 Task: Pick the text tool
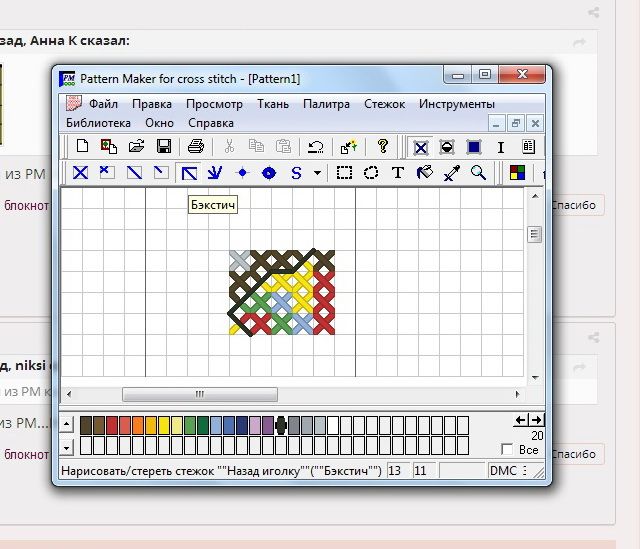[x=397, y=172]
